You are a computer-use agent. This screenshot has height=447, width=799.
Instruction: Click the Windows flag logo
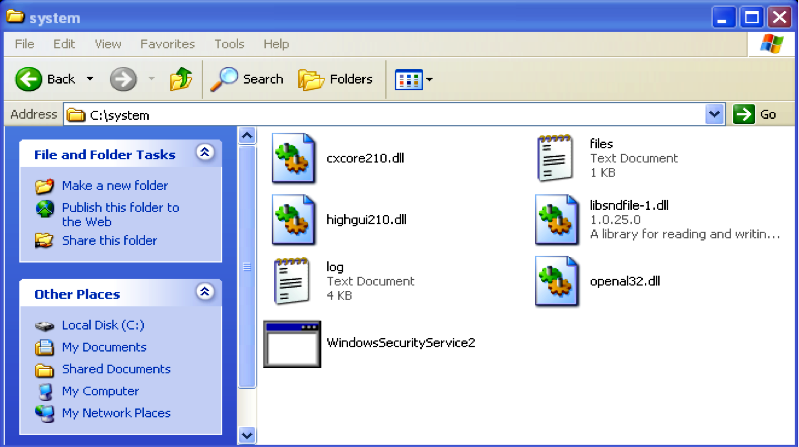click(x=772, y=44)
